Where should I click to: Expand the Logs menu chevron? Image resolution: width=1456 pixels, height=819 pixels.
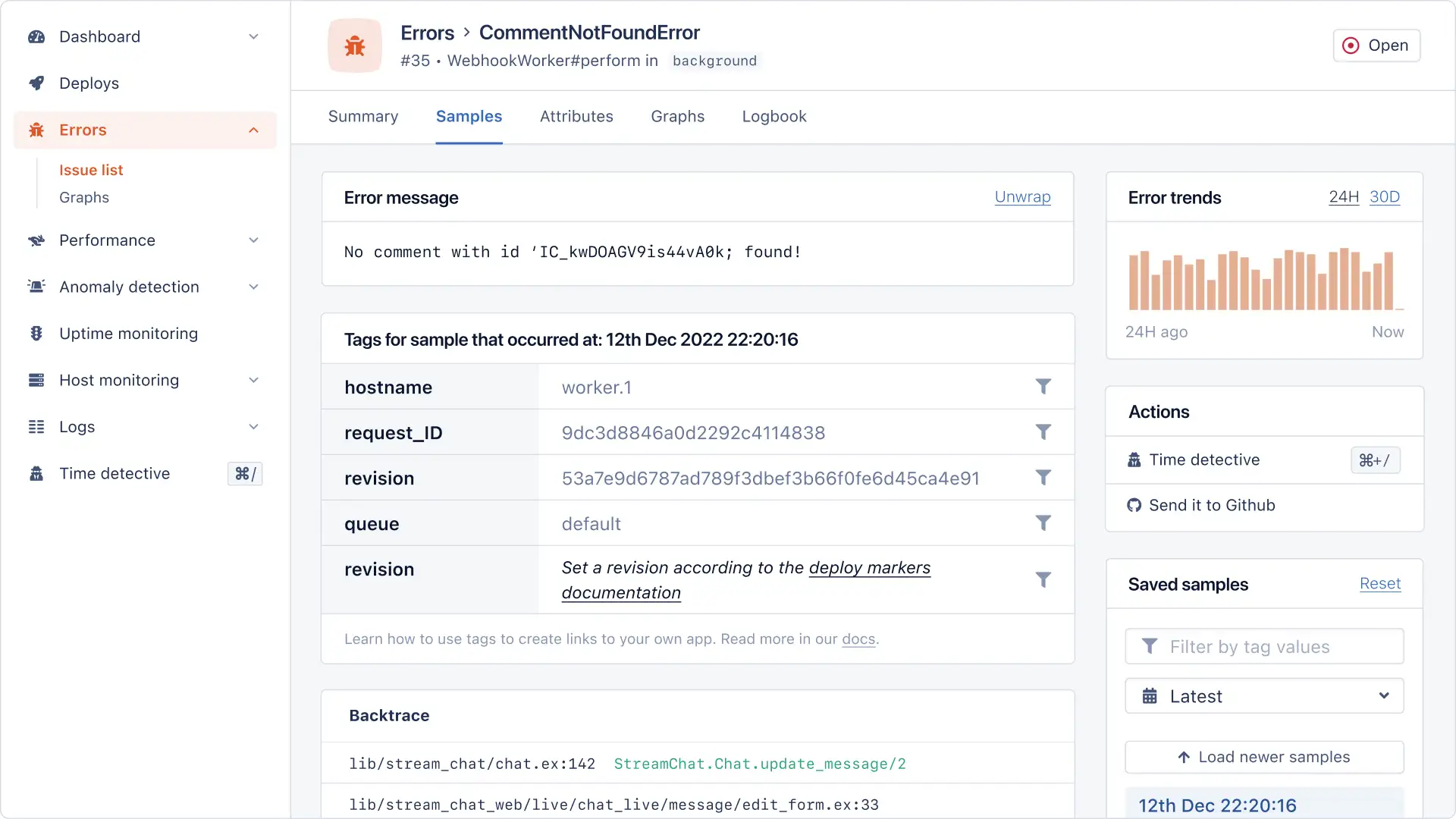click(254, 427)
